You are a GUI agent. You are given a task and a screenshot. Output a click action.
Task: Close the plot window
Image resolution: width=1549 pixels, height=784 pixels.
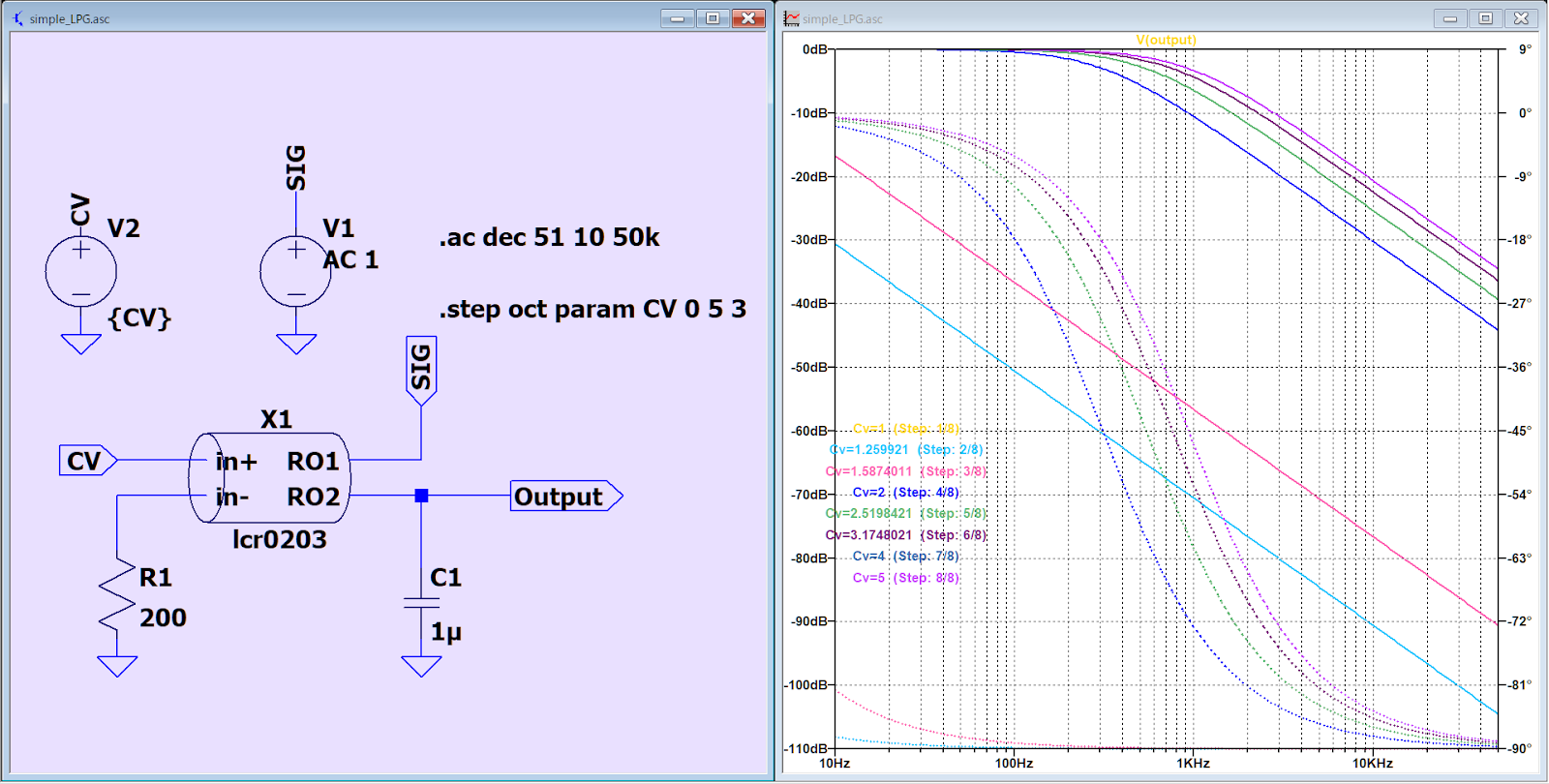1522,18
